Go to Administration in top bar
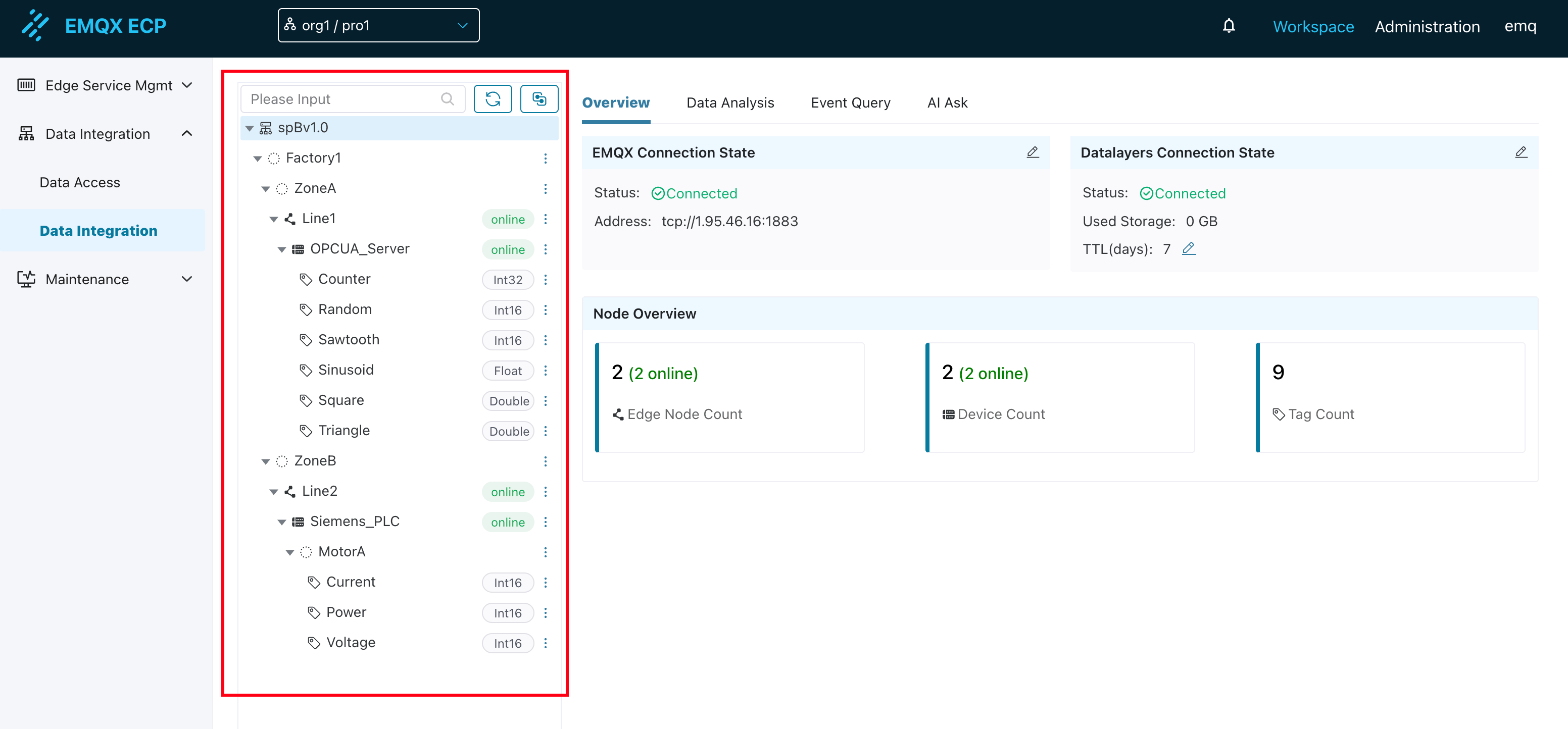This screenshot has width=1568, height=729. 1427,26
